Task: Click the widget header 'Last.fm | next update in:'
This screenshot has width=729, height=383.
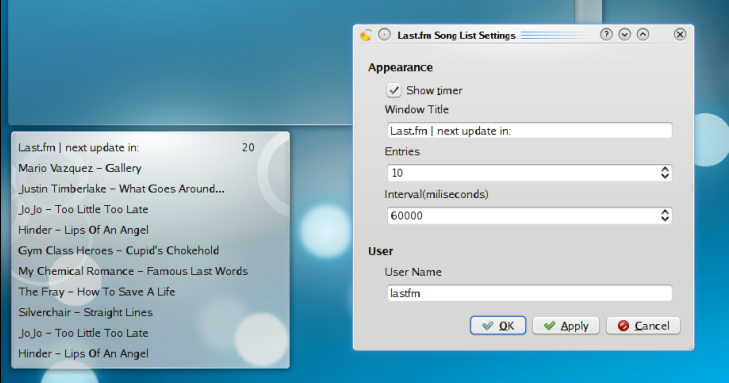Action: (79, 148)
